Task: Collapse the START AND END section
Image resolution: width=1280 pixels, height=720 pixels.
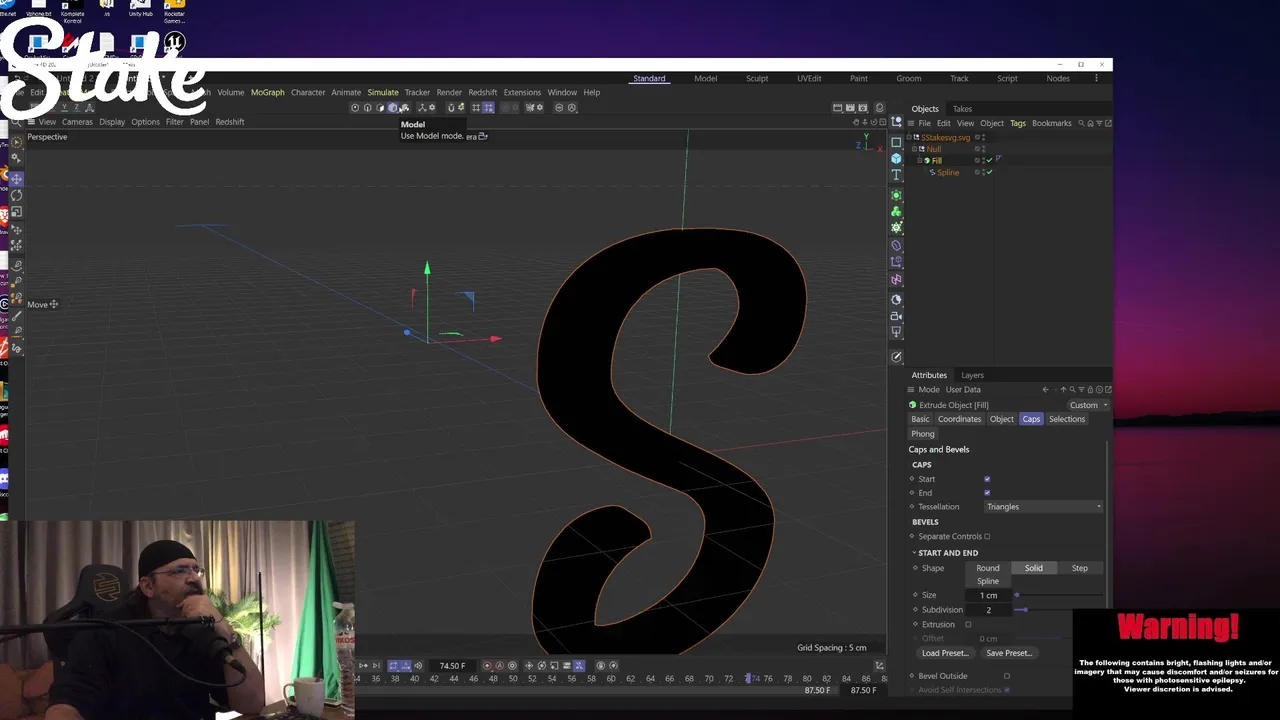Action: [x=914, y=553]
